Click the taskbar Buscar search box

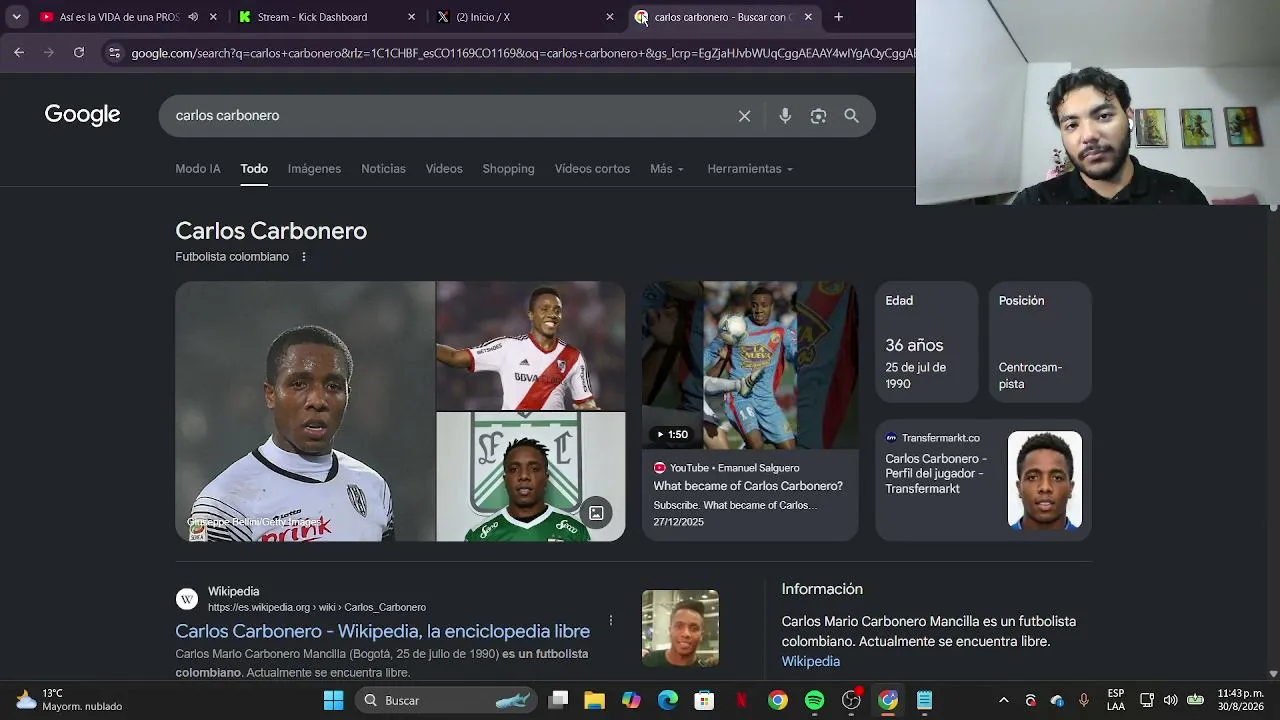(x=446, y=700)
